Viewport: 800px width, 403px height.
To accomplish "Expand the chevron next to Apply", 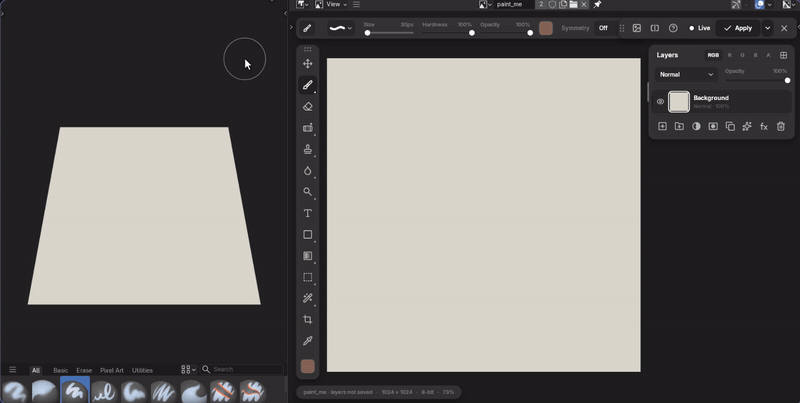I will [767, 28].
